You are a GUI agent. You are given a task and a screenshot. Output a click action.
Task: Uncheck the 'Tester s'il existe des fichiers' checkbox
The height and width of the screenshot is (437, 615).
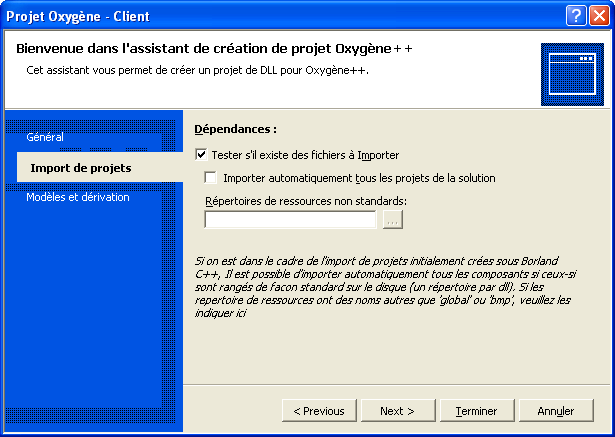coord(201,155)
